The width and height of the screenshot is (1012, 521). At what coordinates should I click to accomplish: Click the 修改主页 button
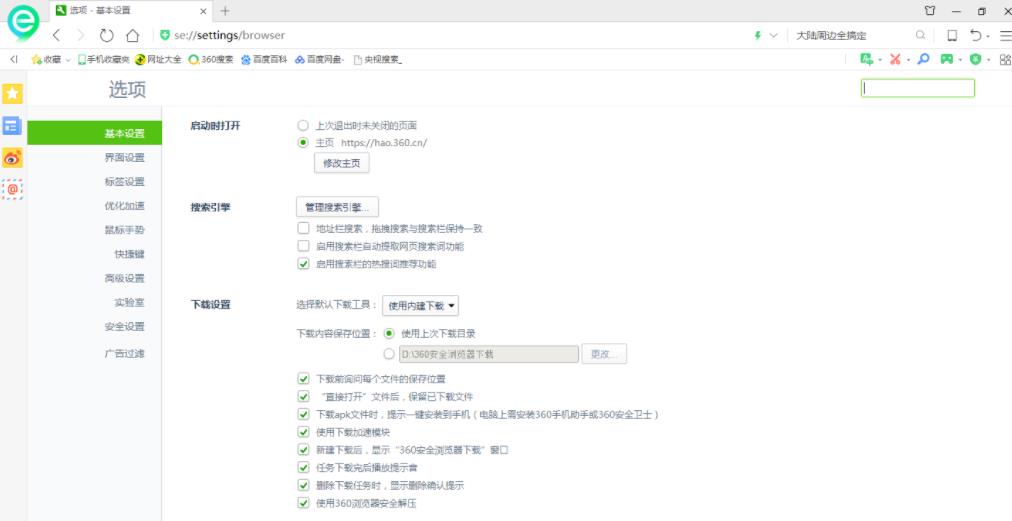coord(342,163)
